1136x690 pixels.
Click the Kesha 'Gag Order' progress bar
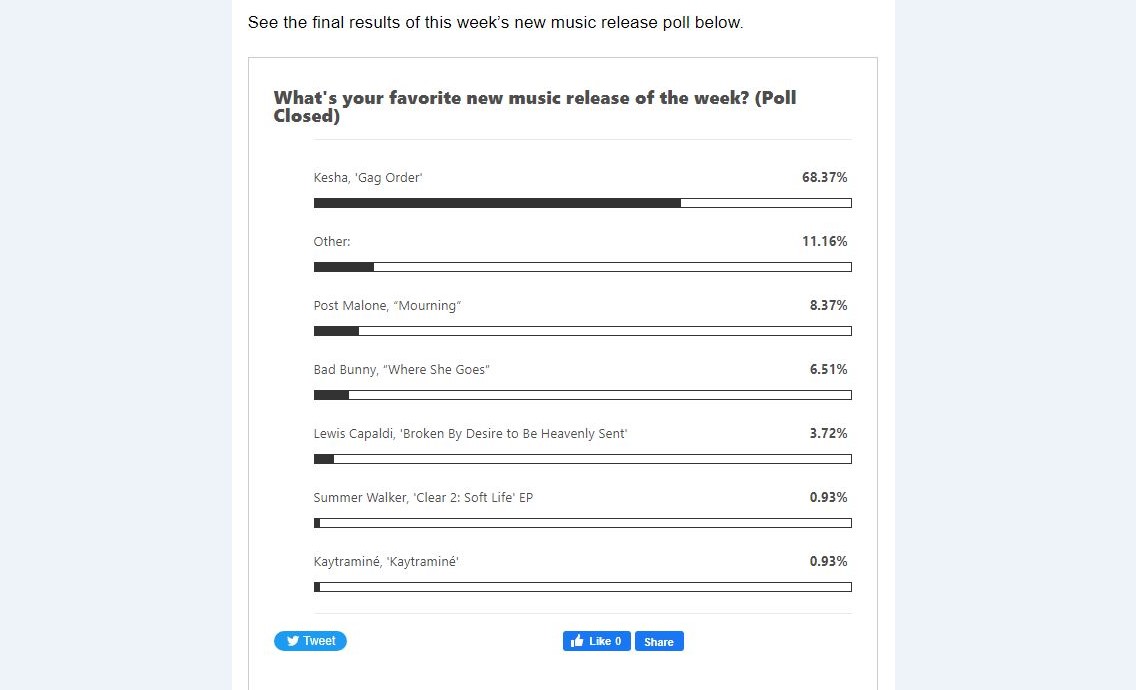[x=582, y=203]
